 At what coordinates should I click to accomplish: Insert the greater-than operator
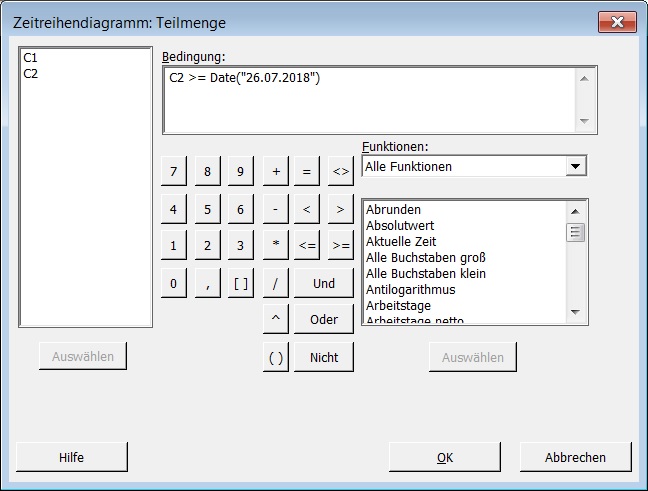point(341,209)
